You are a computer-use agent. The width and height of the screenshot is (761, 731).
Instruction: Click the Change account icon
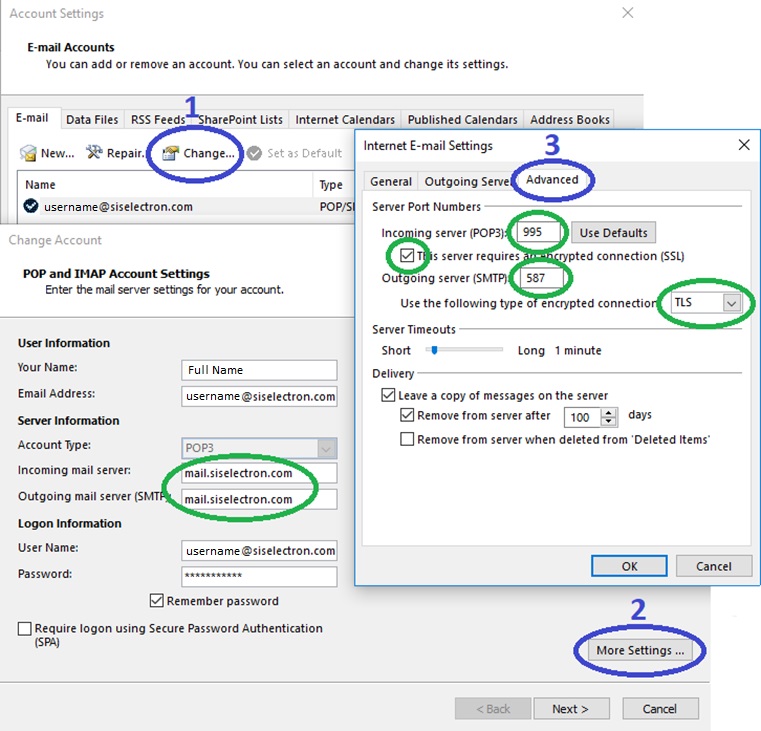170,153
